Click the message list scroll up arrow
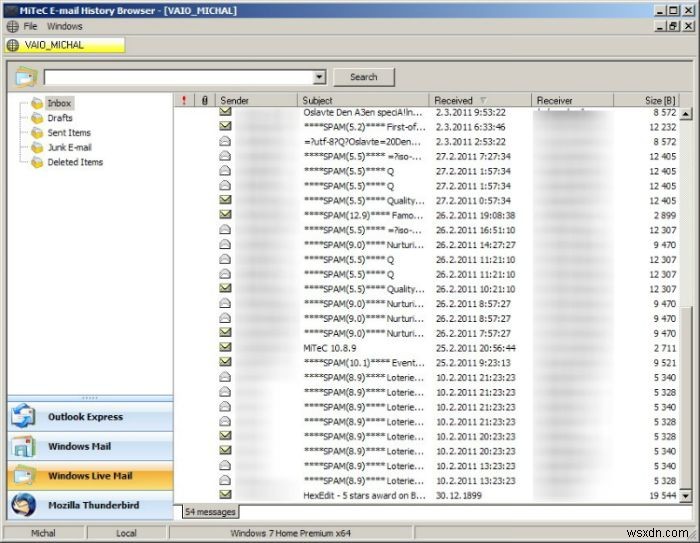The height and width of the screenshot is (543, 700). pos(686,113)
